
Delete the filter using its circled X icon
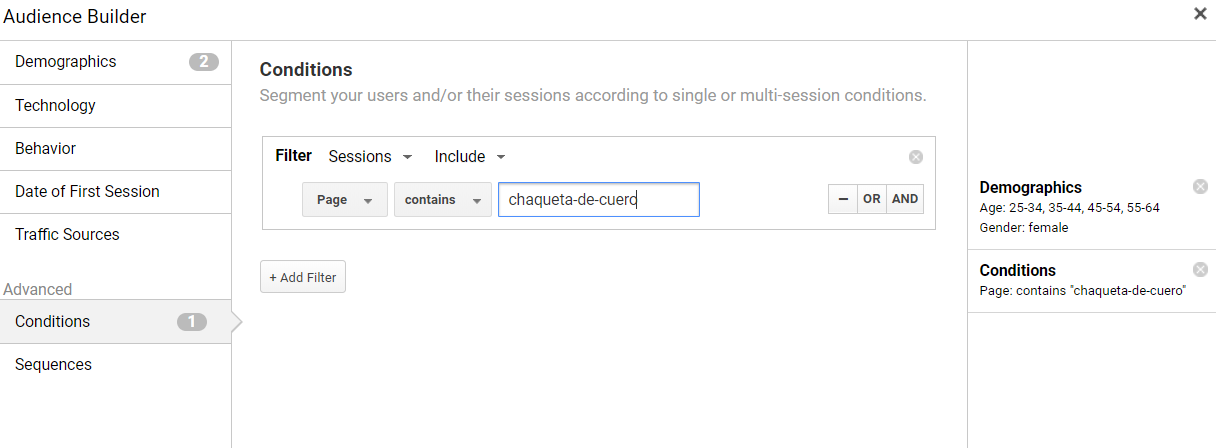[916, 157]
